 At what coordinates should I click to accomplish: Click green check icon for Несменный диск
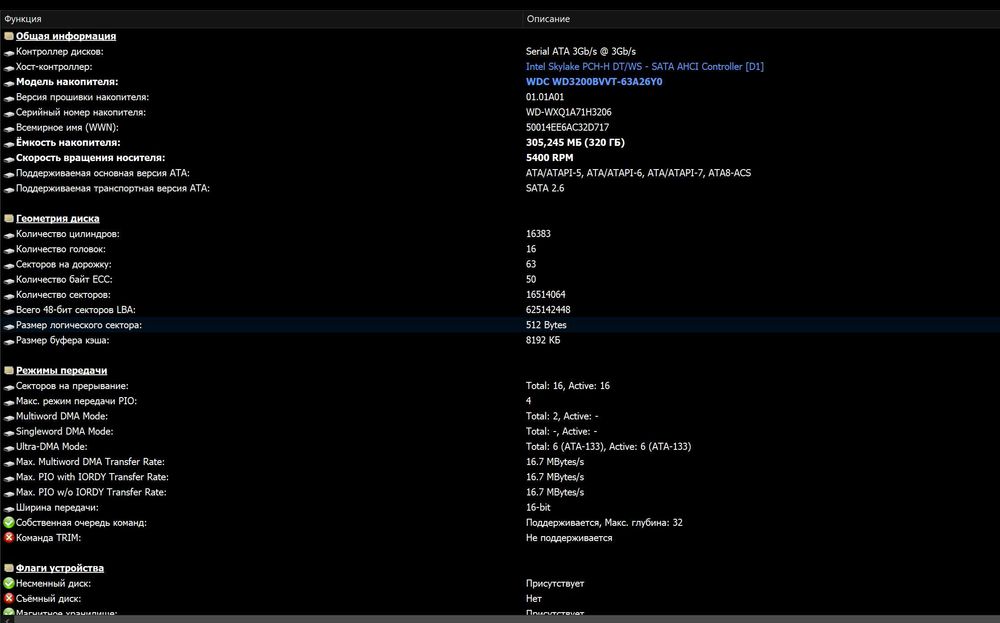pyautogui.click(x=9, y=583)
